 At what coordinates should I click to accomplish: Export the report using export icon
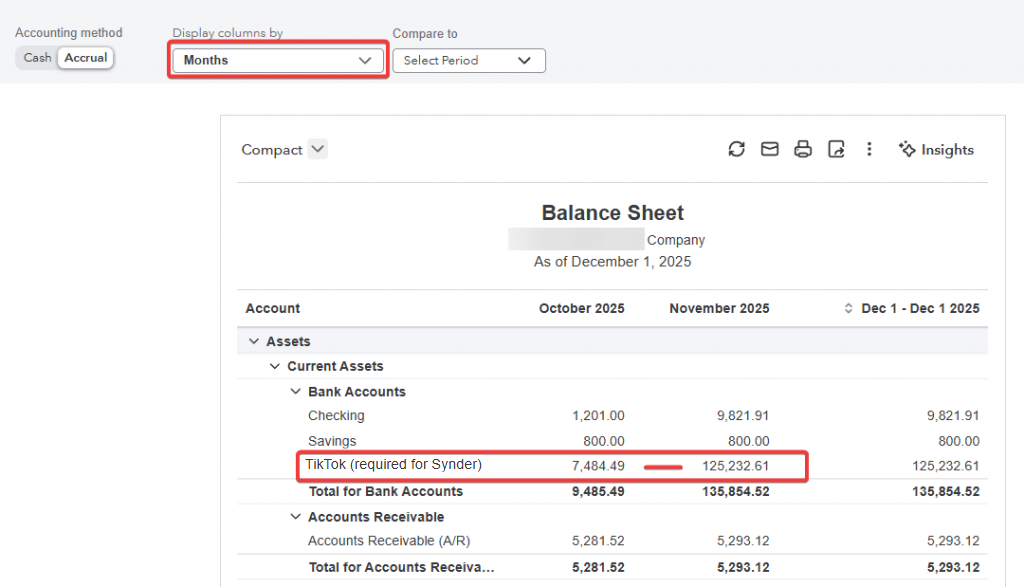836,149
